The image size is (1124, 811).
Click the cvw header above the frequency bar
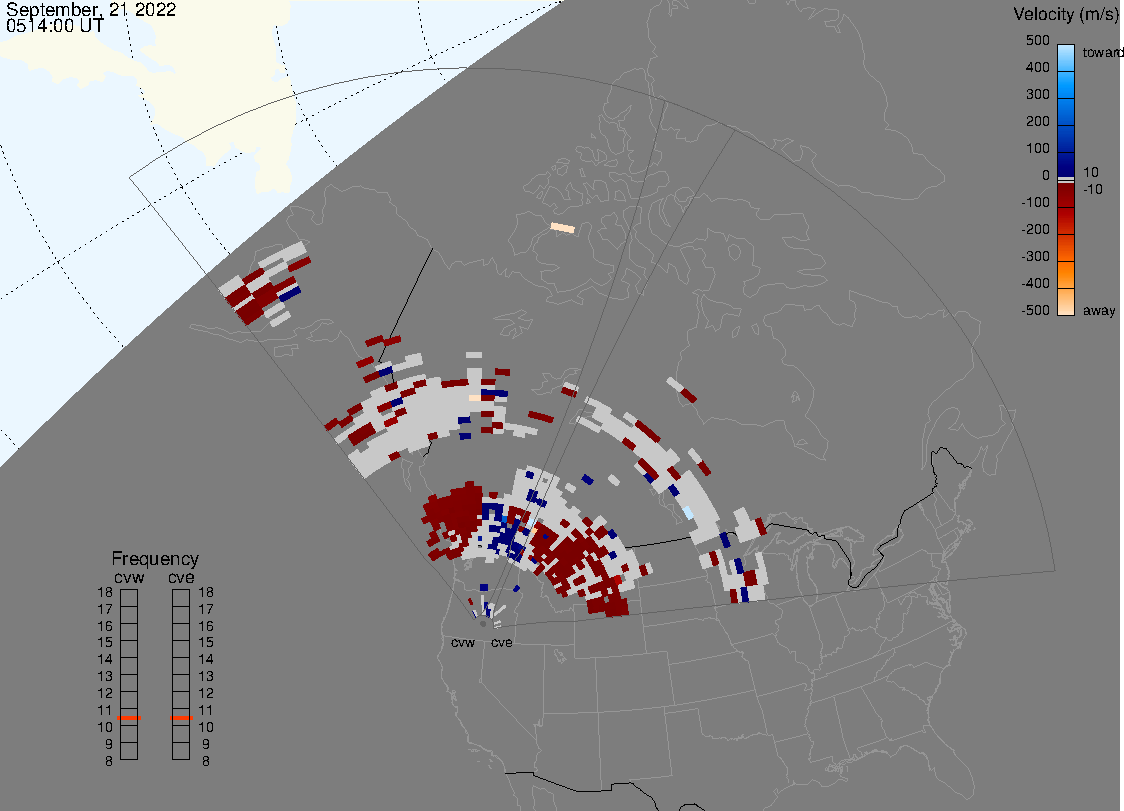tap(129, 578)
